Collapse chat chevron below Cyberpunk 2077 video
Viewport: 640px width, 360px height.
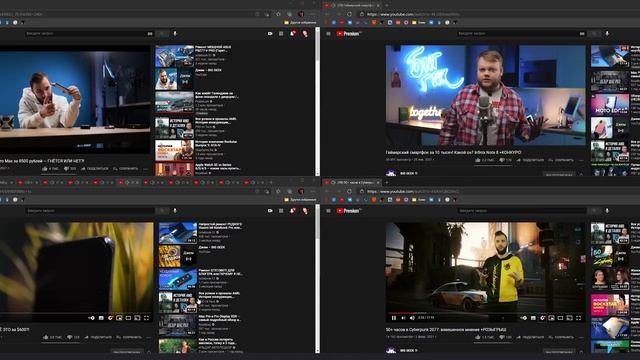pos(581,351)
